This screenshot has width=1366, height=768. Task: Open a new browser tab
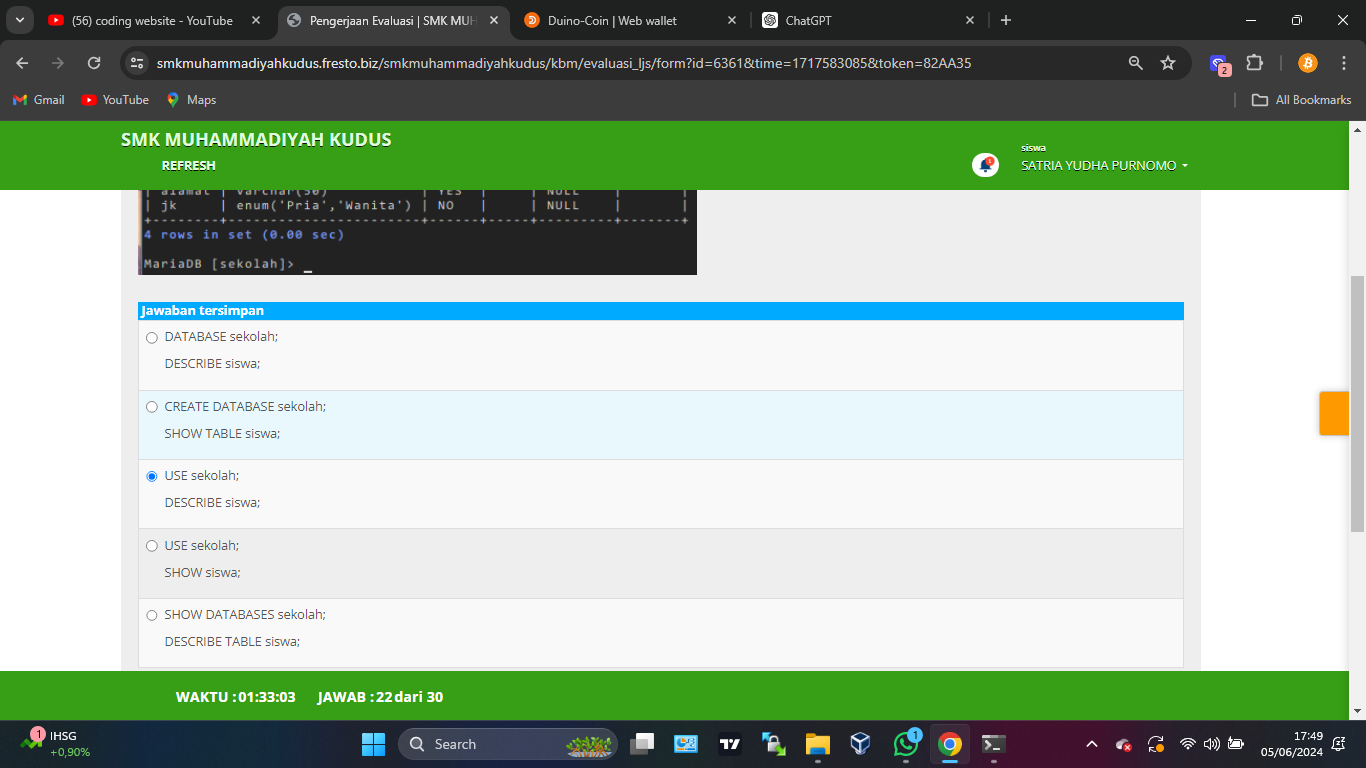click(x=1006, y=20)
